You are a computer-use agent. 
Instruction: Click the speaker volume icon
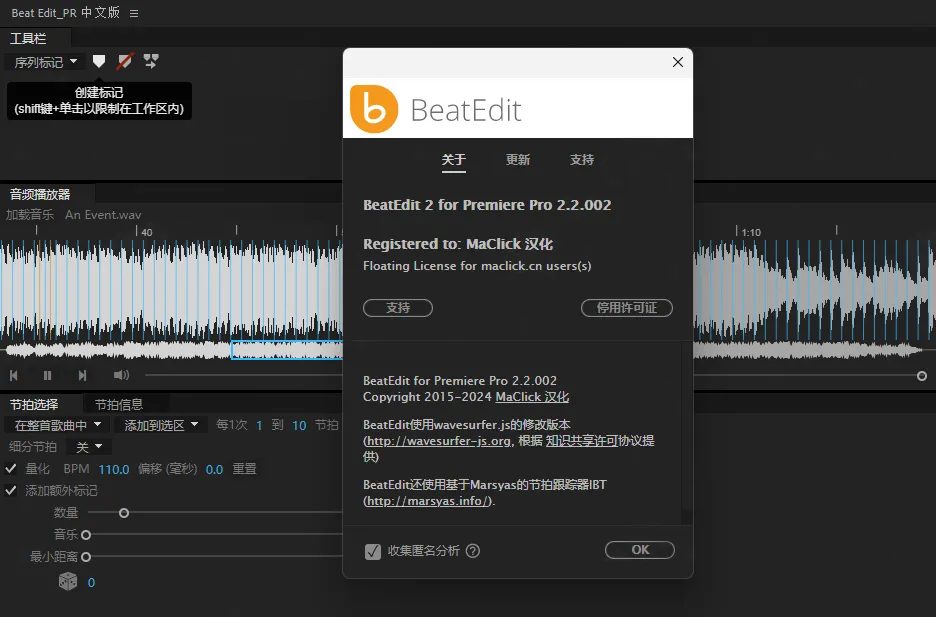(121, 375)
